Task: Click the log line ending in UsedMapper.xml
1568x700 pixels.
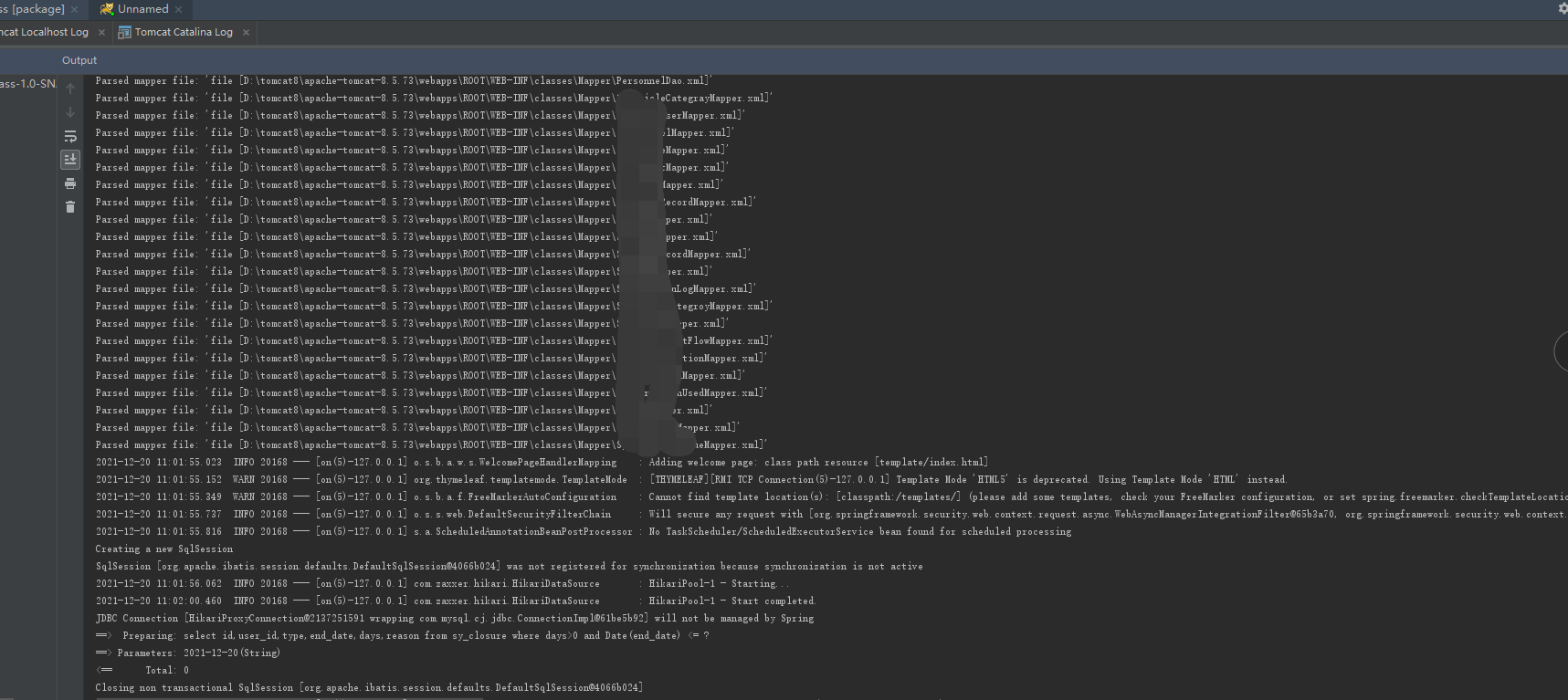Action: (x=431, y=392)
